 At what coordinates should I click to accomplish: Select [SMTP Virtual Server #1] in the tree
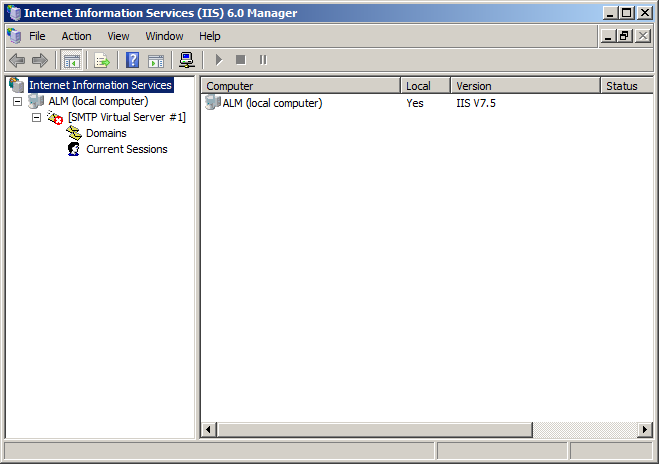tap(127, 117)
